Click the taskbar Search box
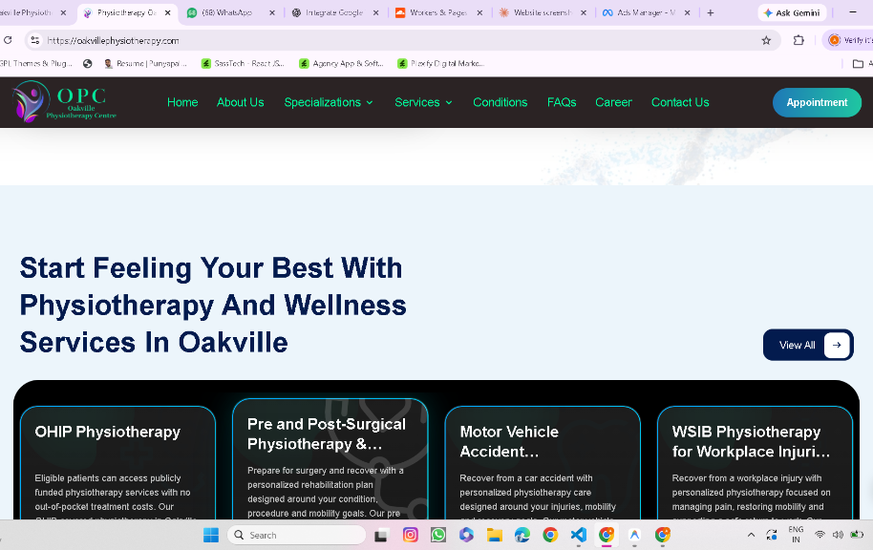 (x=296, y=535)
